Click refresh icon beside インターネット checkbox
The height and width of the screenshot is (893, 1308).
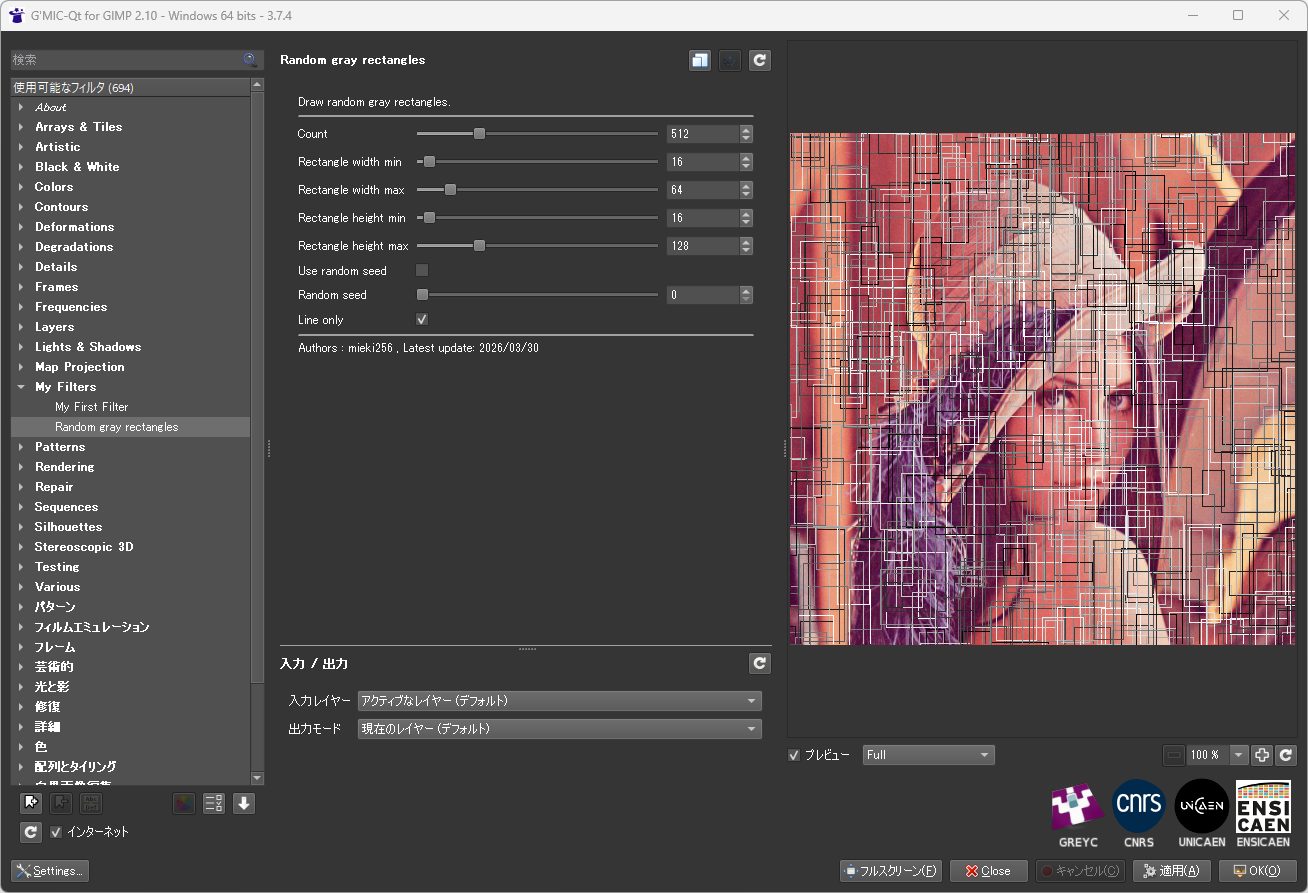pyautogui.click(x=31, y=832)
